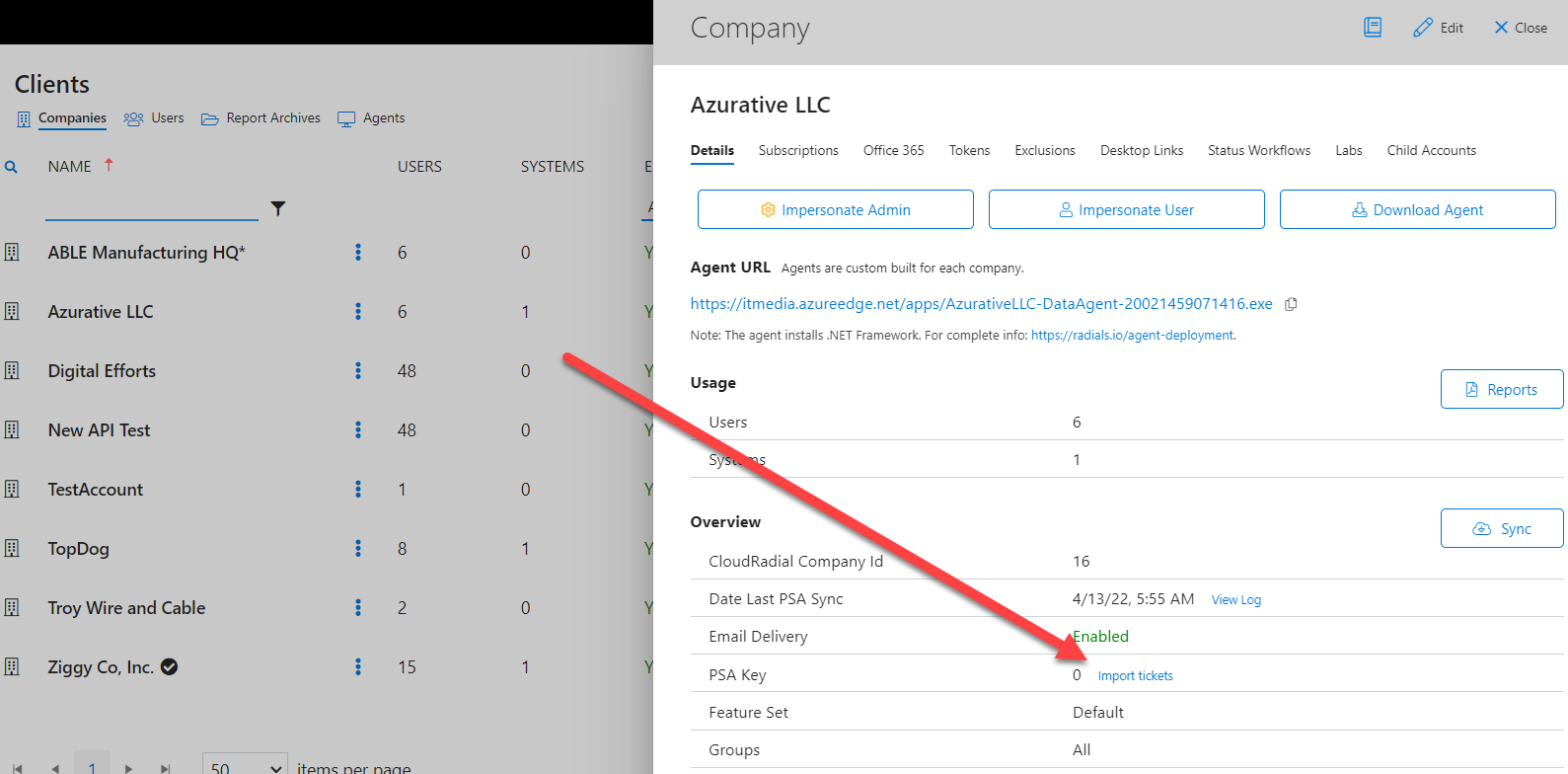The height and width of the screenshot is (774, 1568).
Task: Click the Sync button in Overview
Action: point(1502,528)
